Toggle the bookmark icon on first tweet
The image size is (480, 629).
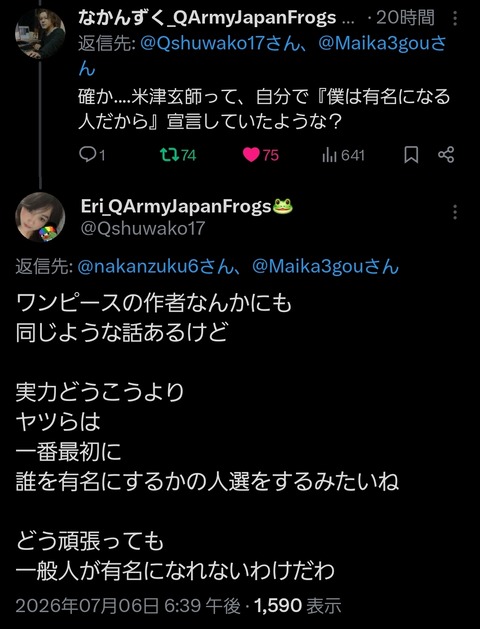click(411, 154)
